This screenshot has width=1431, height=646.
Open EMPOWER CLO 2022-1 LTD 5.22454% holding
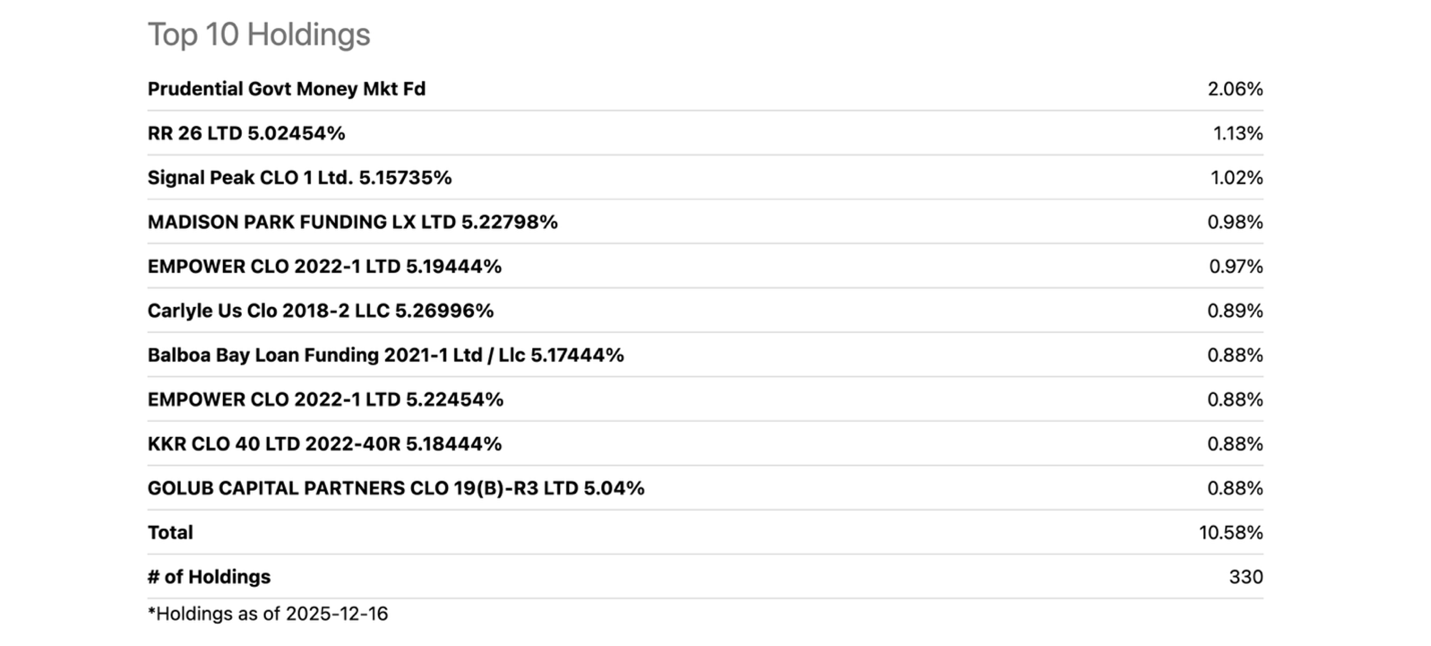(x=325, y=399)
